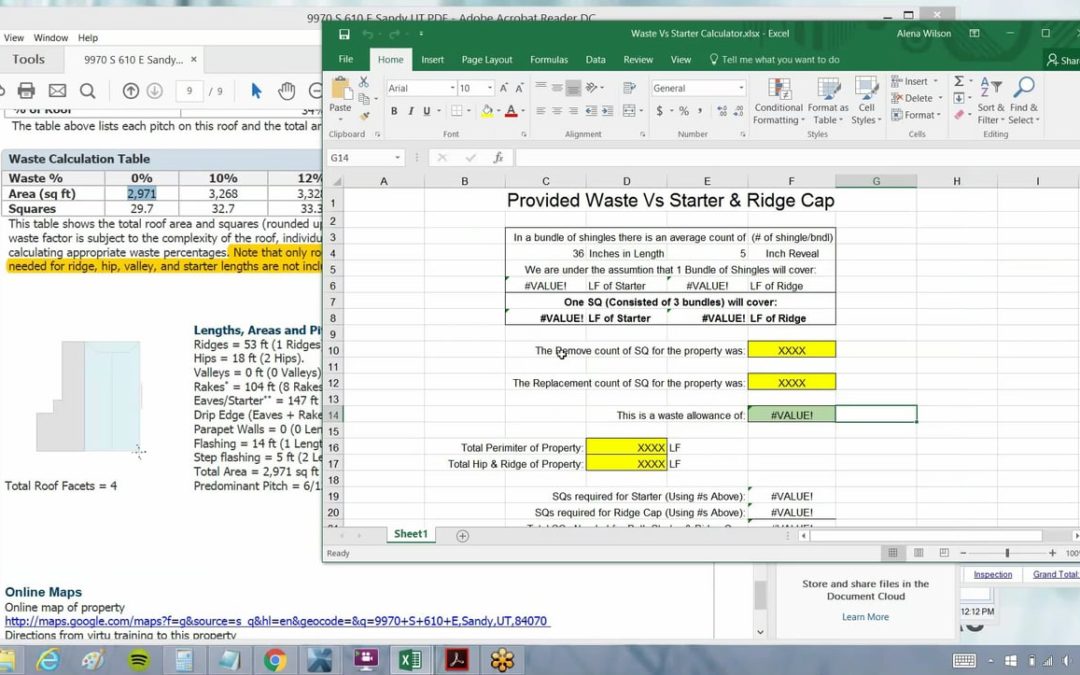This screenshot has height=675, width=1080.
Task: Open the search magnifier in Acrobat toolbar
Action: [87, 90]
